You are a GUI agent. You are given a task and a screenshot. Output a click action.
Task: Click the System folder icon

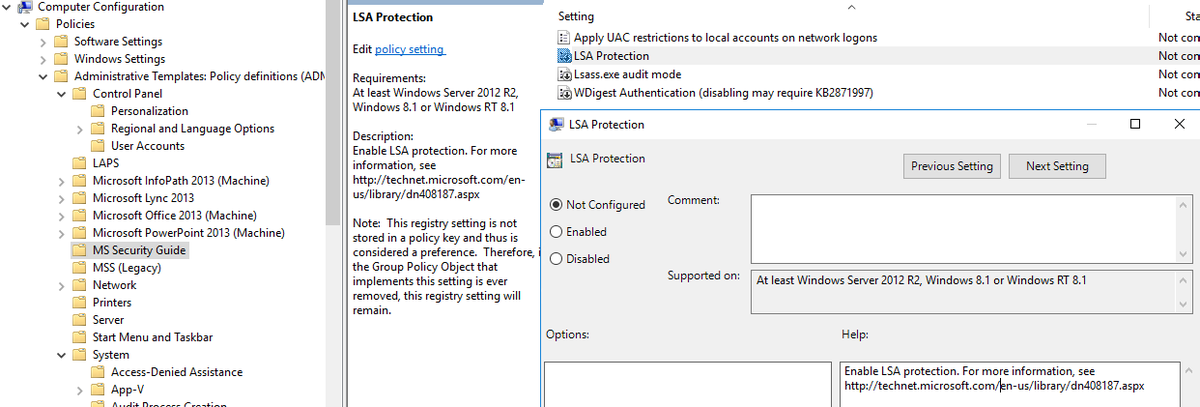[x=80, y=354]
